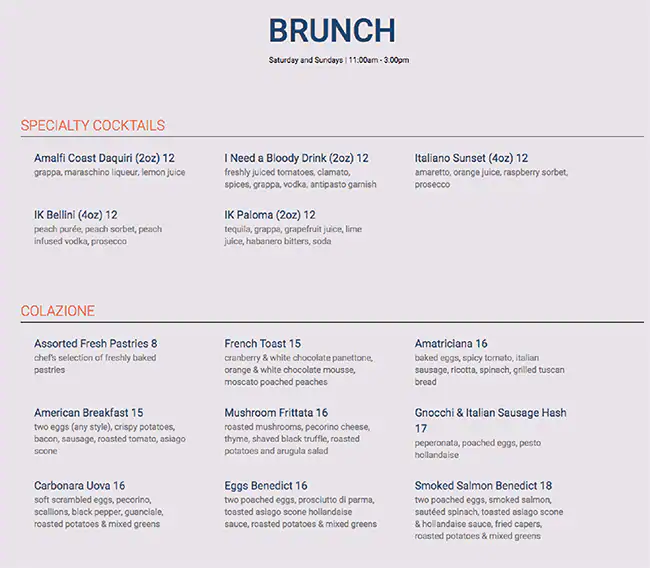Click the Saturday and Sundays hours text

338,61
